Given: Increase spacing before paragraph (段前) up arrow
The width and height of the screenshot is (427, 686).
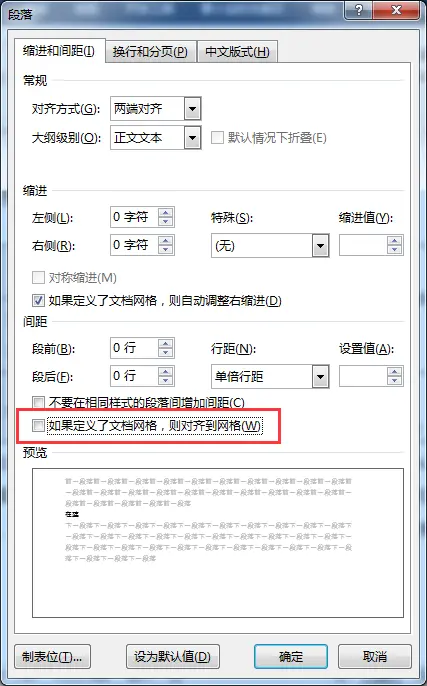Looking at the screenshot, I should 166,344.
